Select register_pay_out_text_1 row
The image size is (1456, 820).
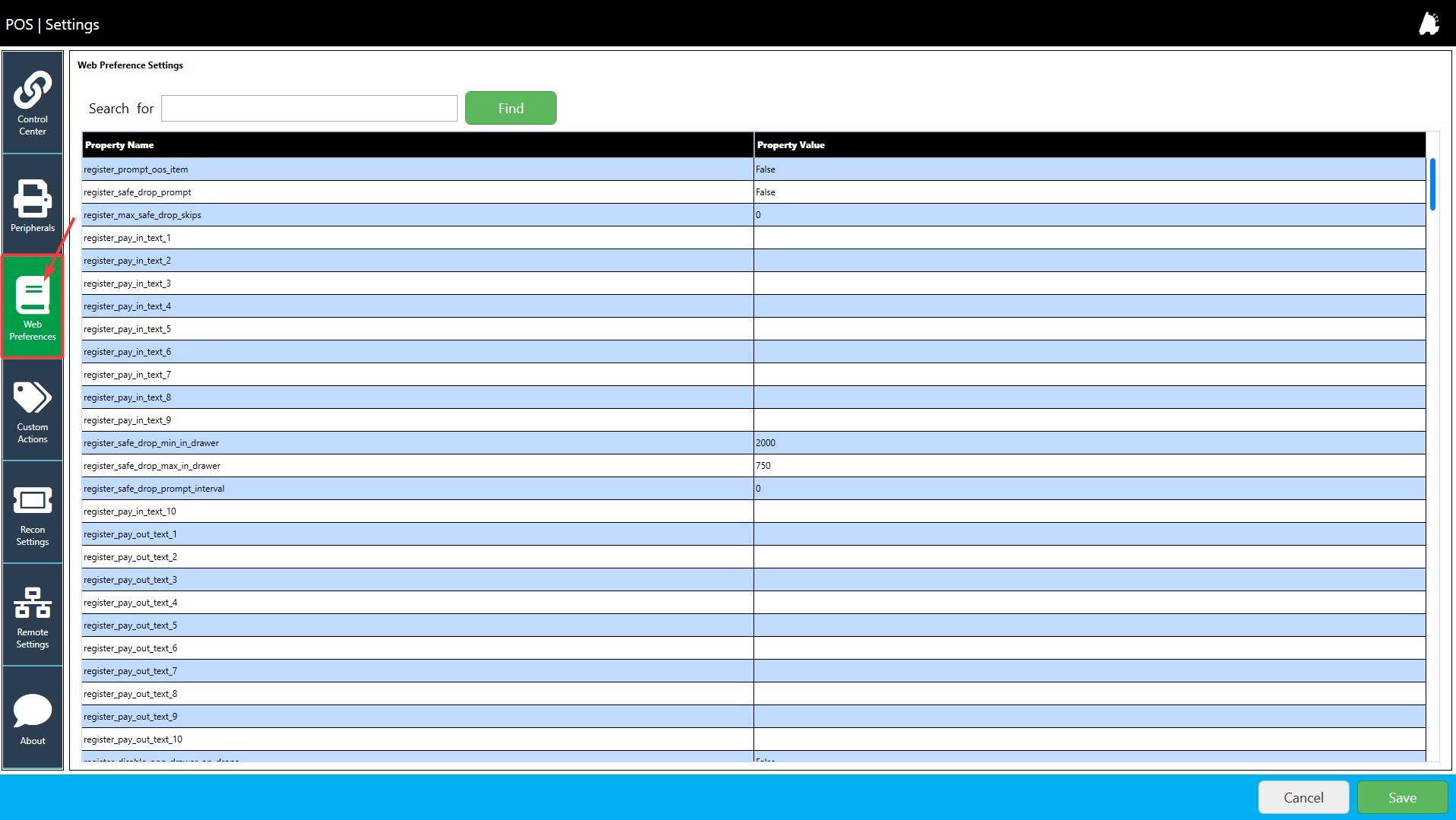click(753, 534)
